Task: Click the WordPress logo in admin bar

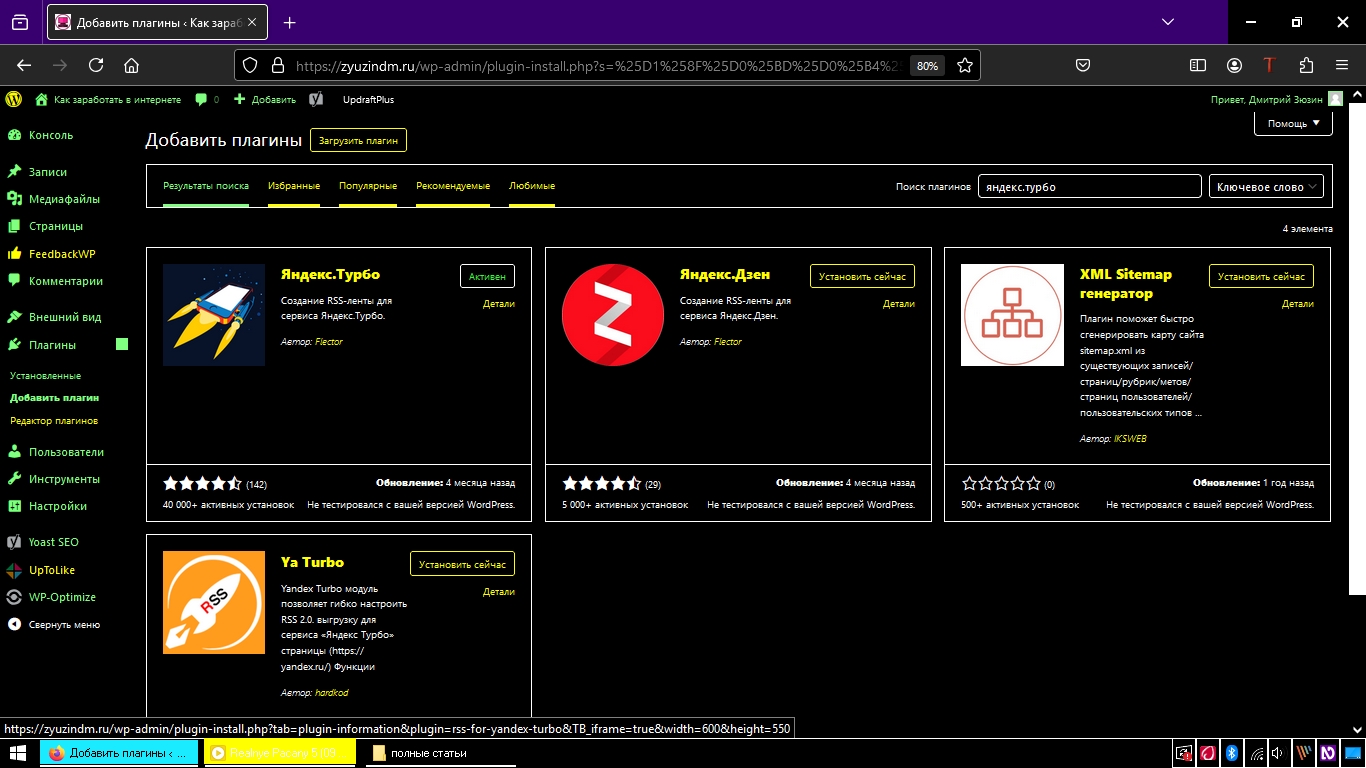Action: click(13, 99)
